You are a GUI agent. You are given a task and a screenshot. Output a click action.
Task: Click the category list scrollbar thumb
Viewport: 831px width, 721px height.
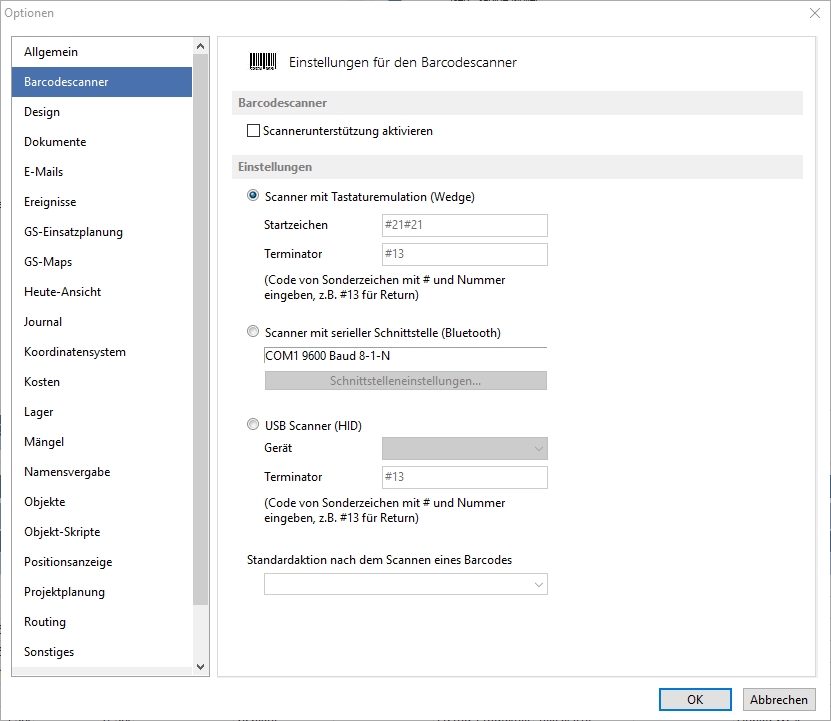coord(200,329)
